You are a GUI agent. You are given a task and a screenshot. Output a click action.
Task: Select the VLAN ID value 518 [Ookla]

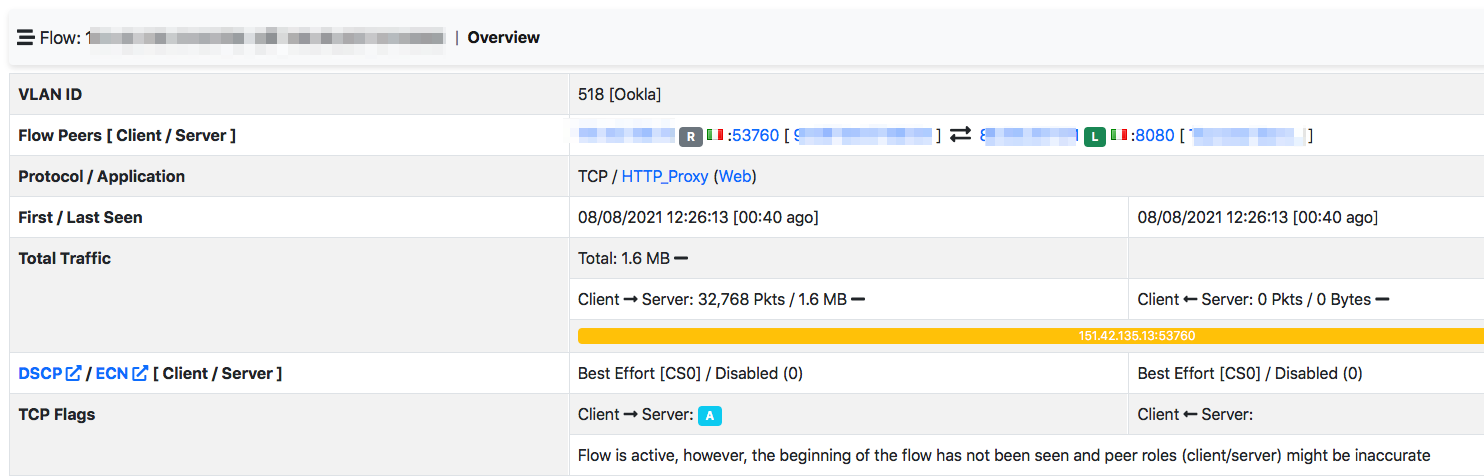click(x=620, y=95)
